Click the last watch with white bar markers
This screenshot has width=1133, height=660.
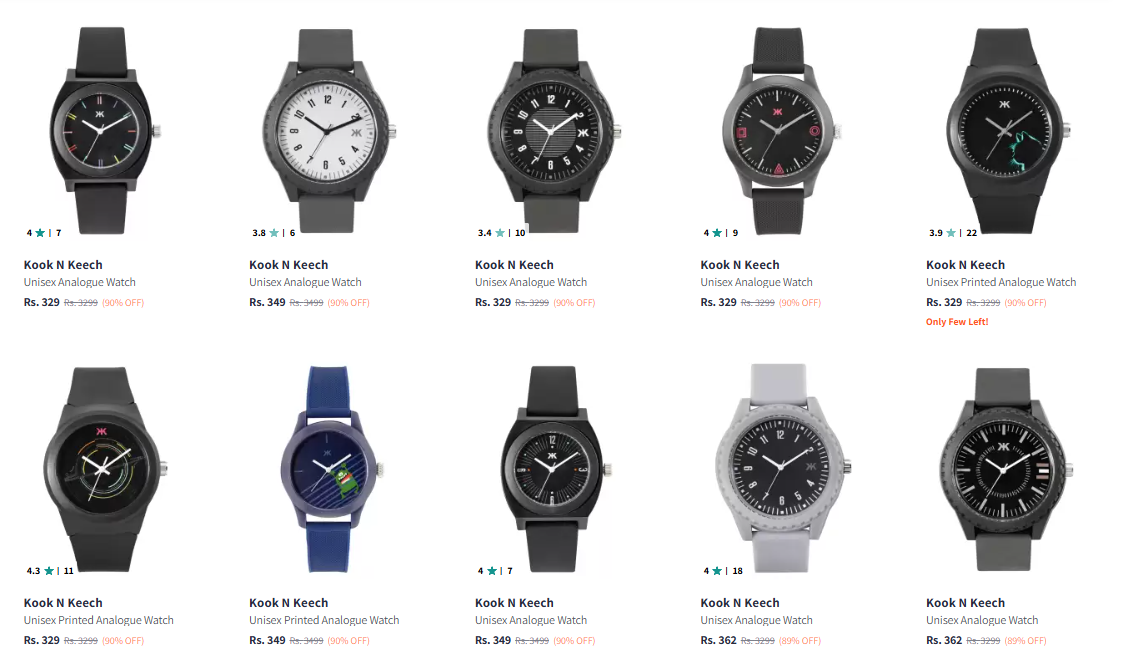(x=1006, y=468)
